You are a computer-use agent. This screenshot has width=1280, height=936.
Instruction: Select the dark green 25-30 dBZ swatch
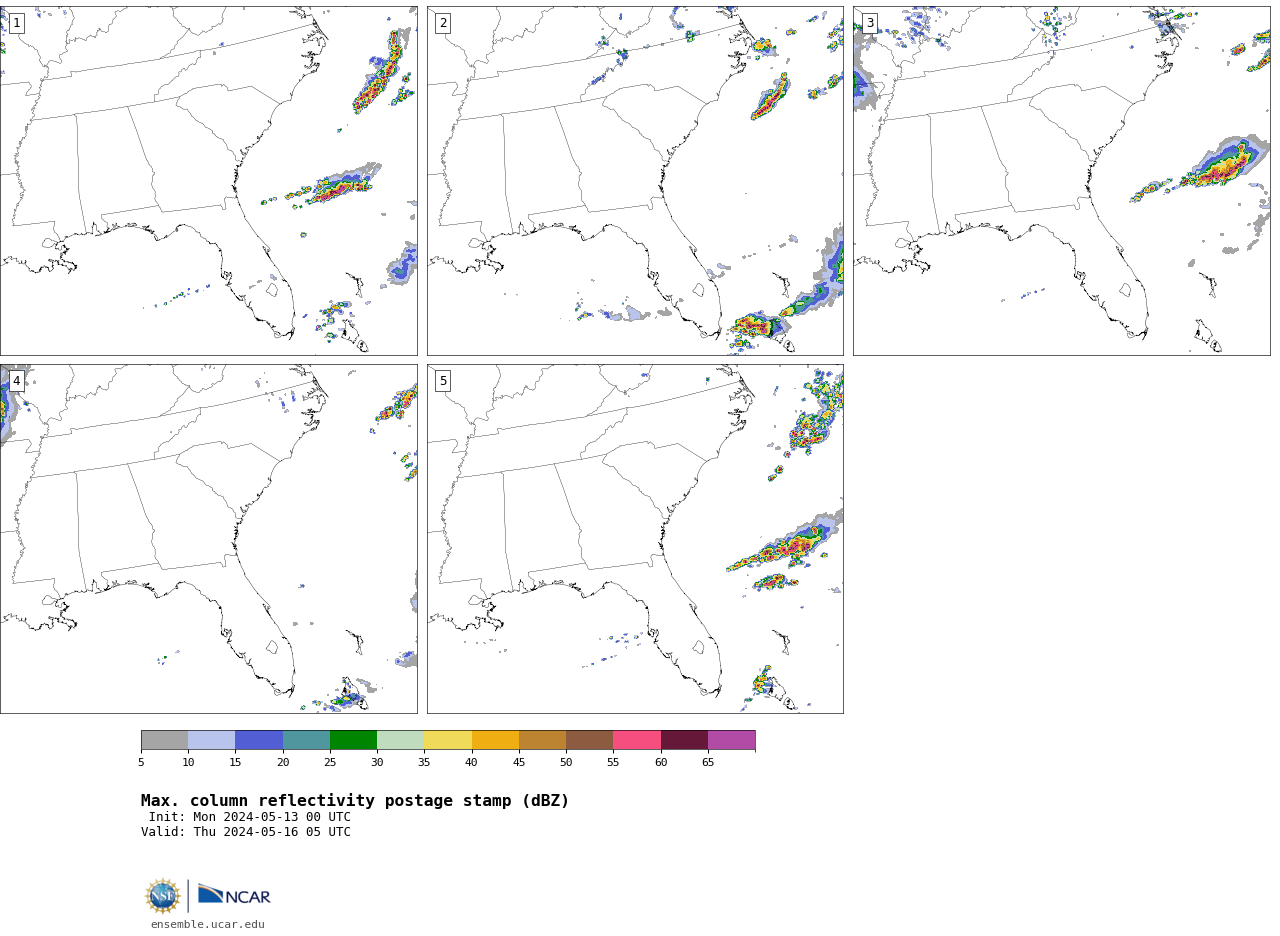tap(353, 740)
